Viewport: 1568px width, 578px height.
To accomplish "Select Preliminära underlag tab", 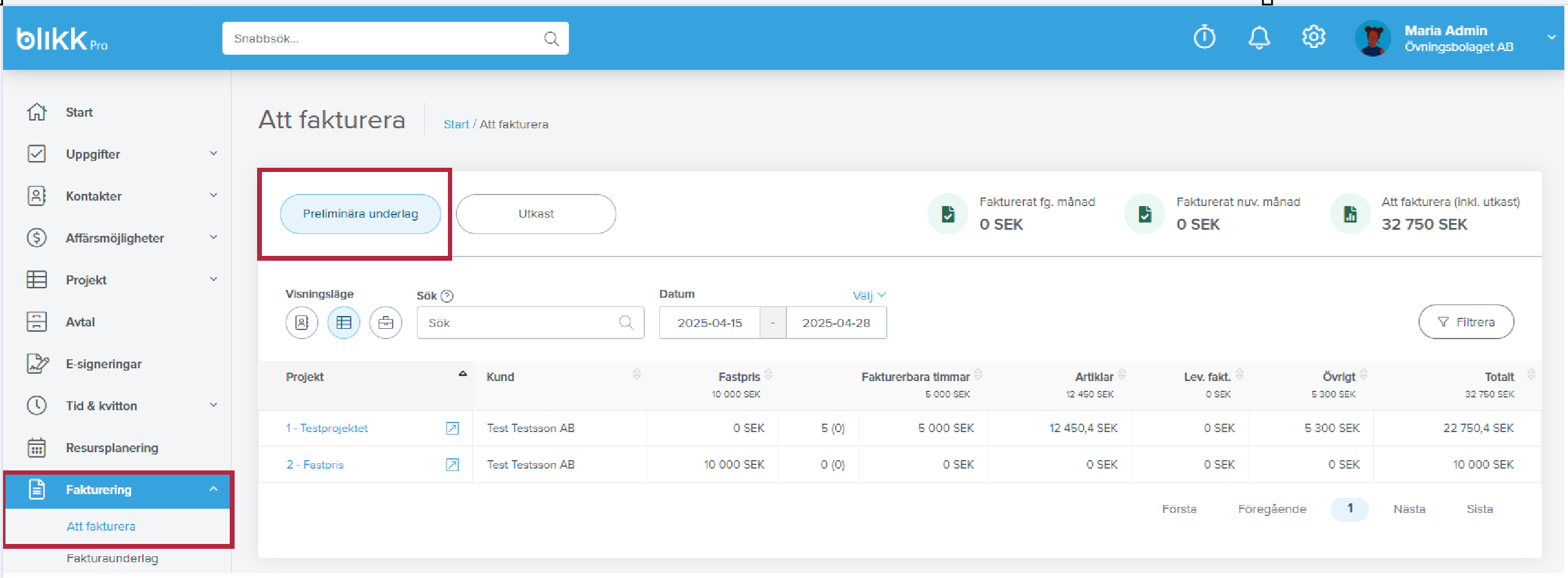I will pyautogui.click(x=360, y=214).
